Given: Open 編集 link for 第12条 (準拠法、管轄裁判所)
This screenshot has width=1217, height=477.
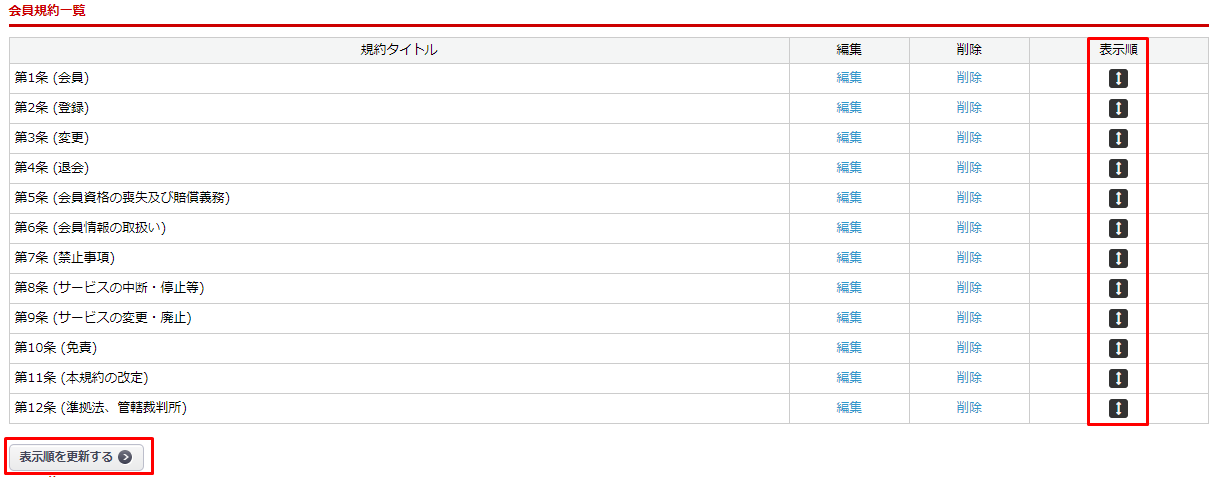Looking at the screenshot, I should tap(849, 408).
